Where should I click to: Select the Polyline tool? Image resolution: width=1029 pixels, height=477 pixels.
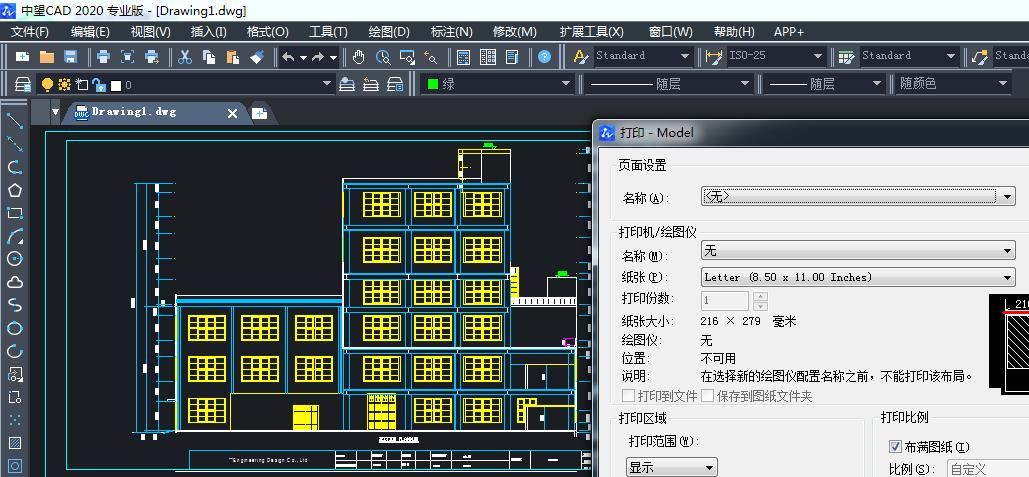click(14, 167)
